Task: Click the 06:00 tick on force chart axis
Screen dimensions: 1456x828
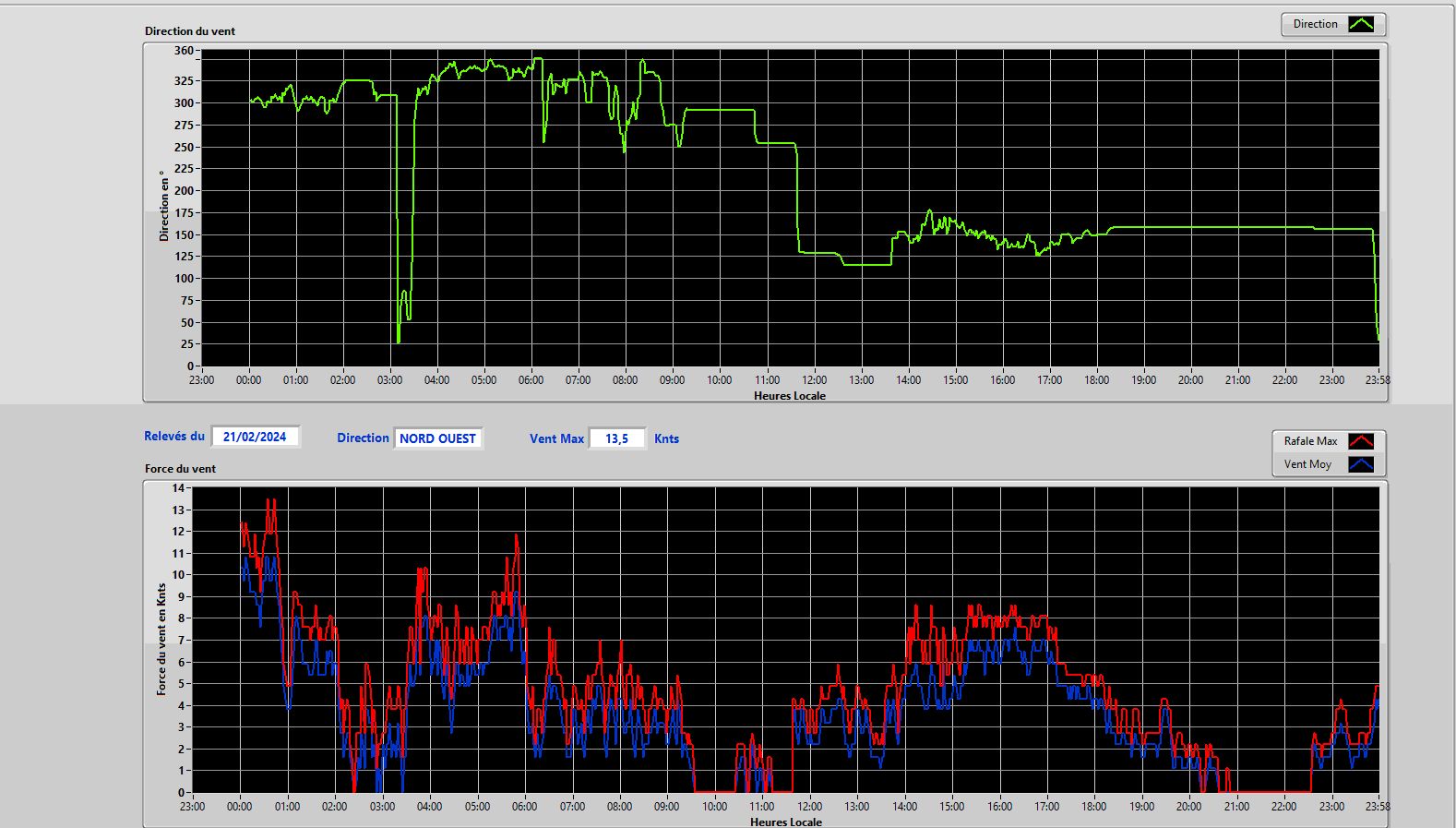Action: (524, 807)
